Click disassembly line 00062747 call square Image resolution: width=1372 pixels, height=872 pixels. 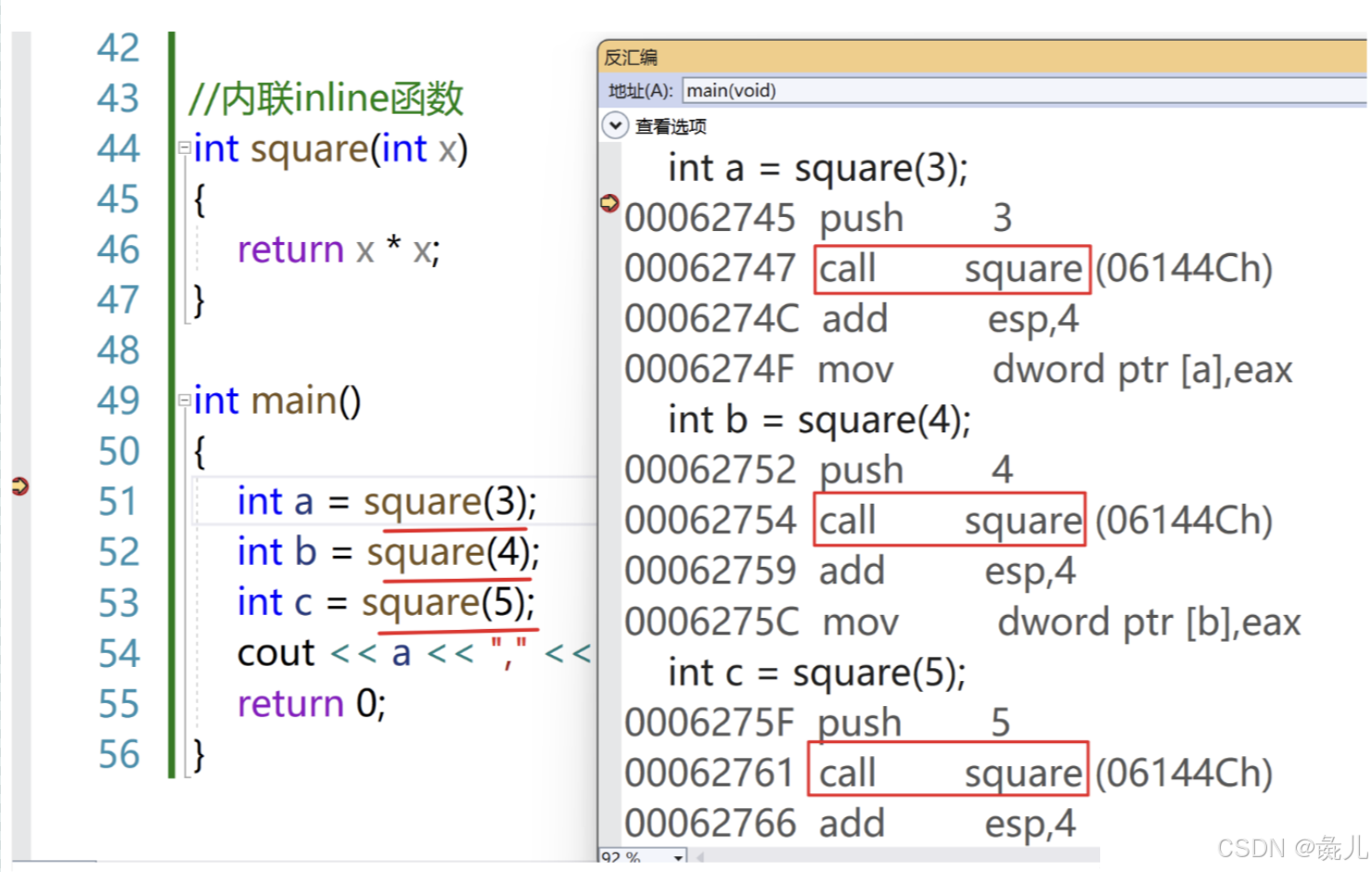[x=948, y=269]
